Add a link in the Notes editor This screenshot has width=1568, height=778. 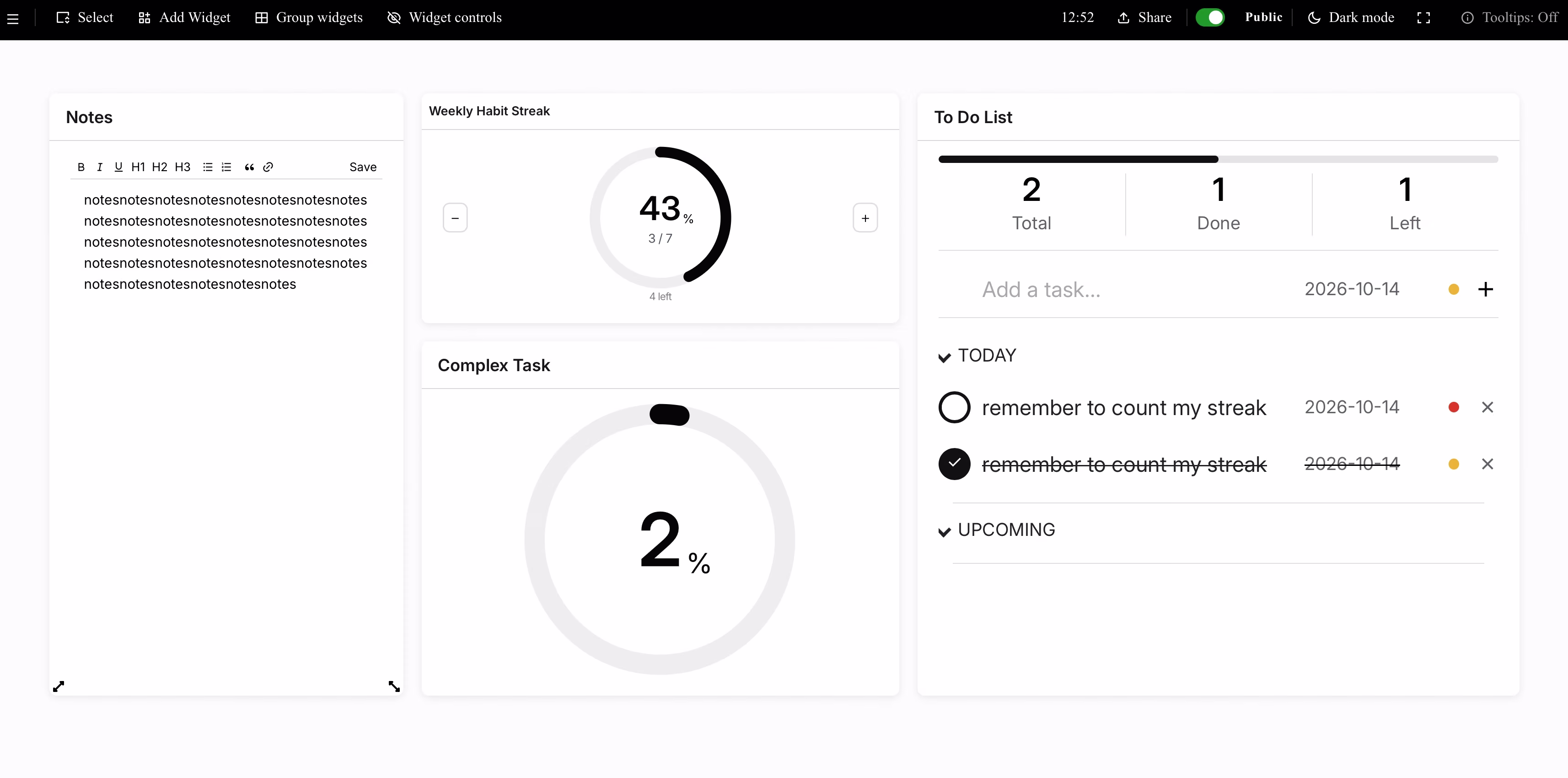(268, 167)
